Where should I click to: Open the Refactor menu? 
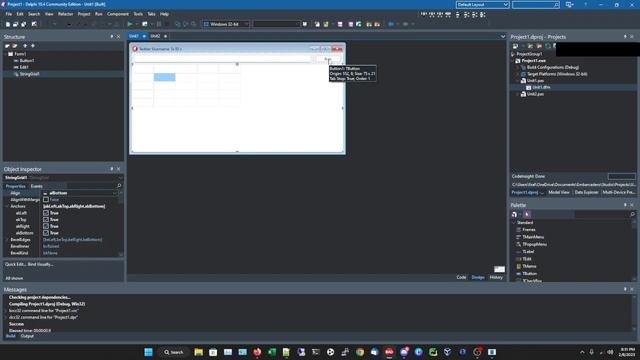65,14
